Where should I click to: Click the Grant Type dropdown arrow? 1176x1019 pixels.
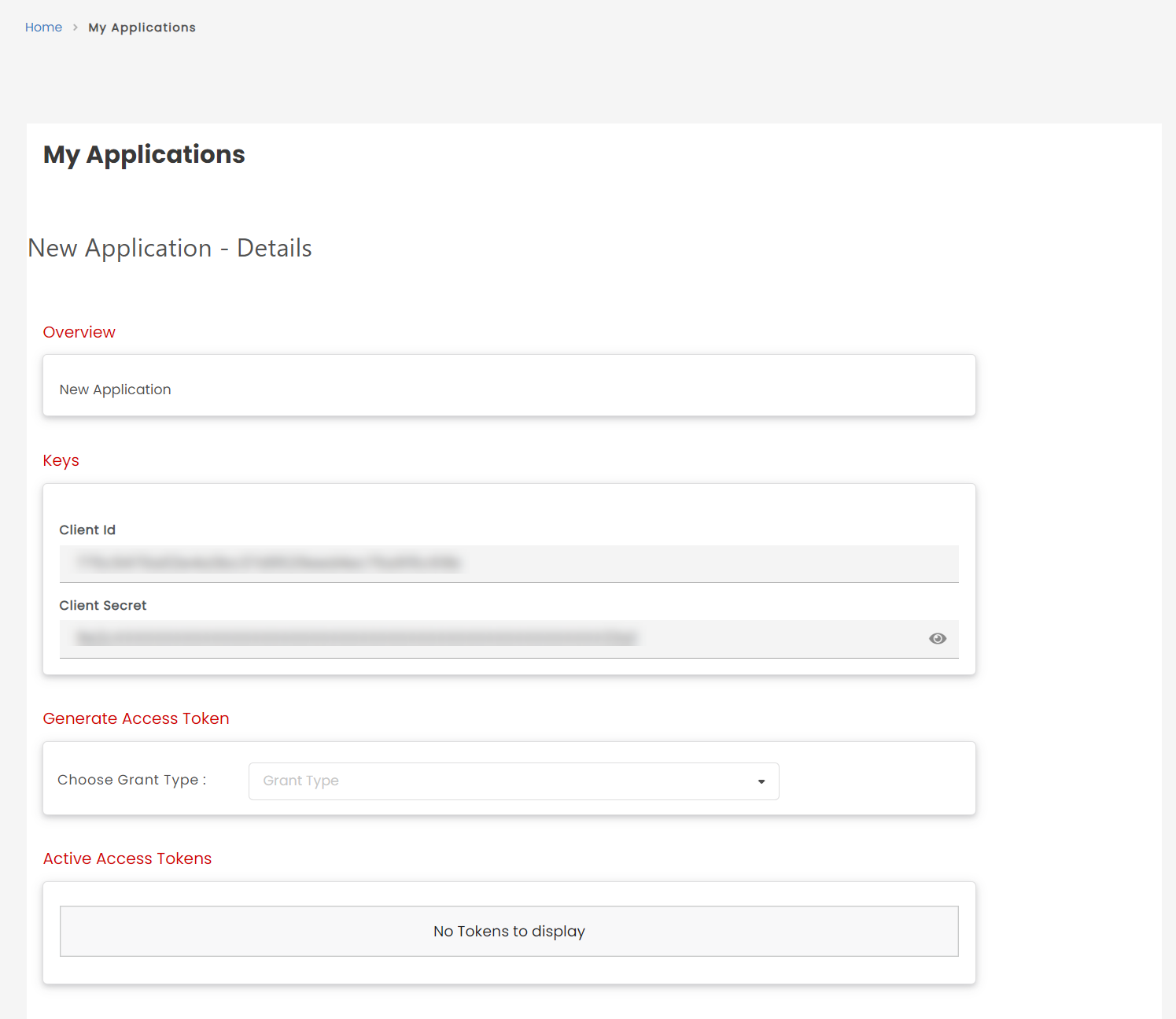(x=761, y=781)
